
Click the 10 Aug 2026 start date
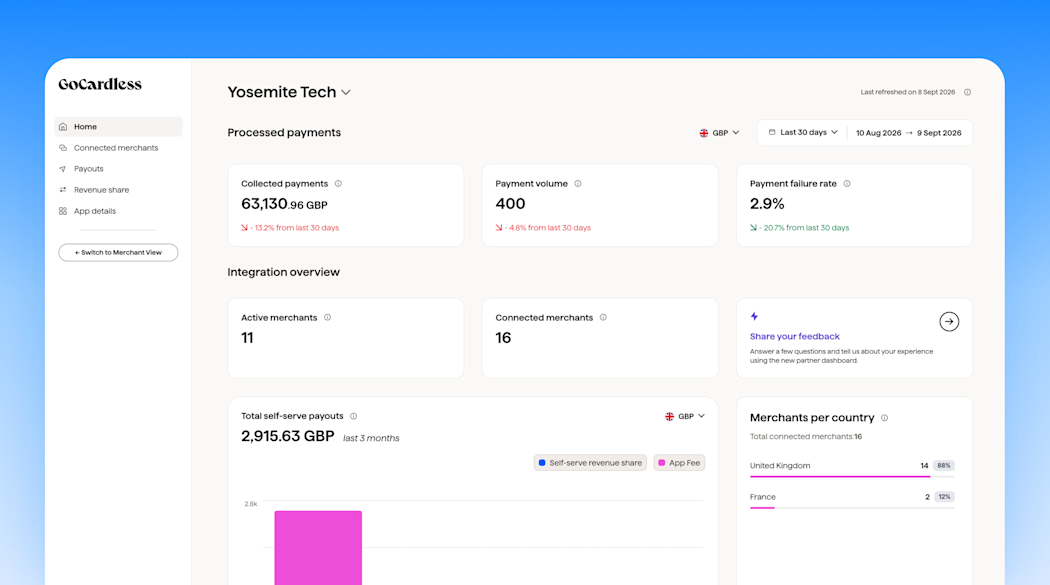pos(879,133)
